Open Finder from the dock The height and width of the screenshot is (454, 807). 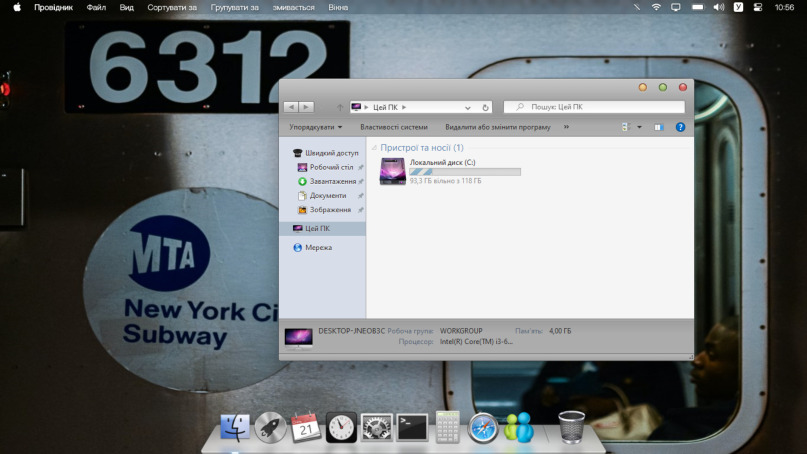point(235,427)
